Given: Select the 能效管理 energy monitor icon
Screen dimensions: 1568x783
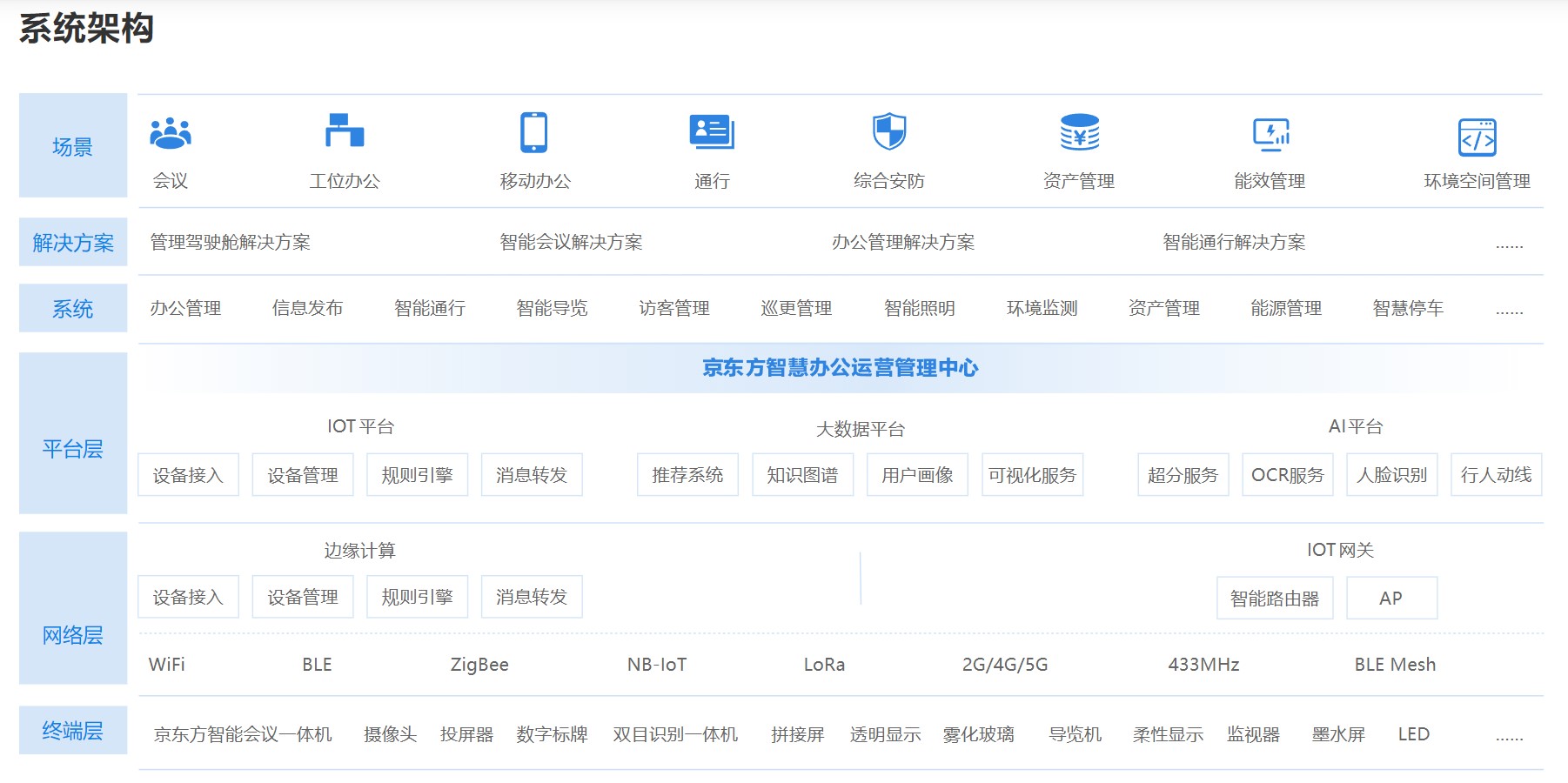Looking at the screenshot, I should 1272,132.
